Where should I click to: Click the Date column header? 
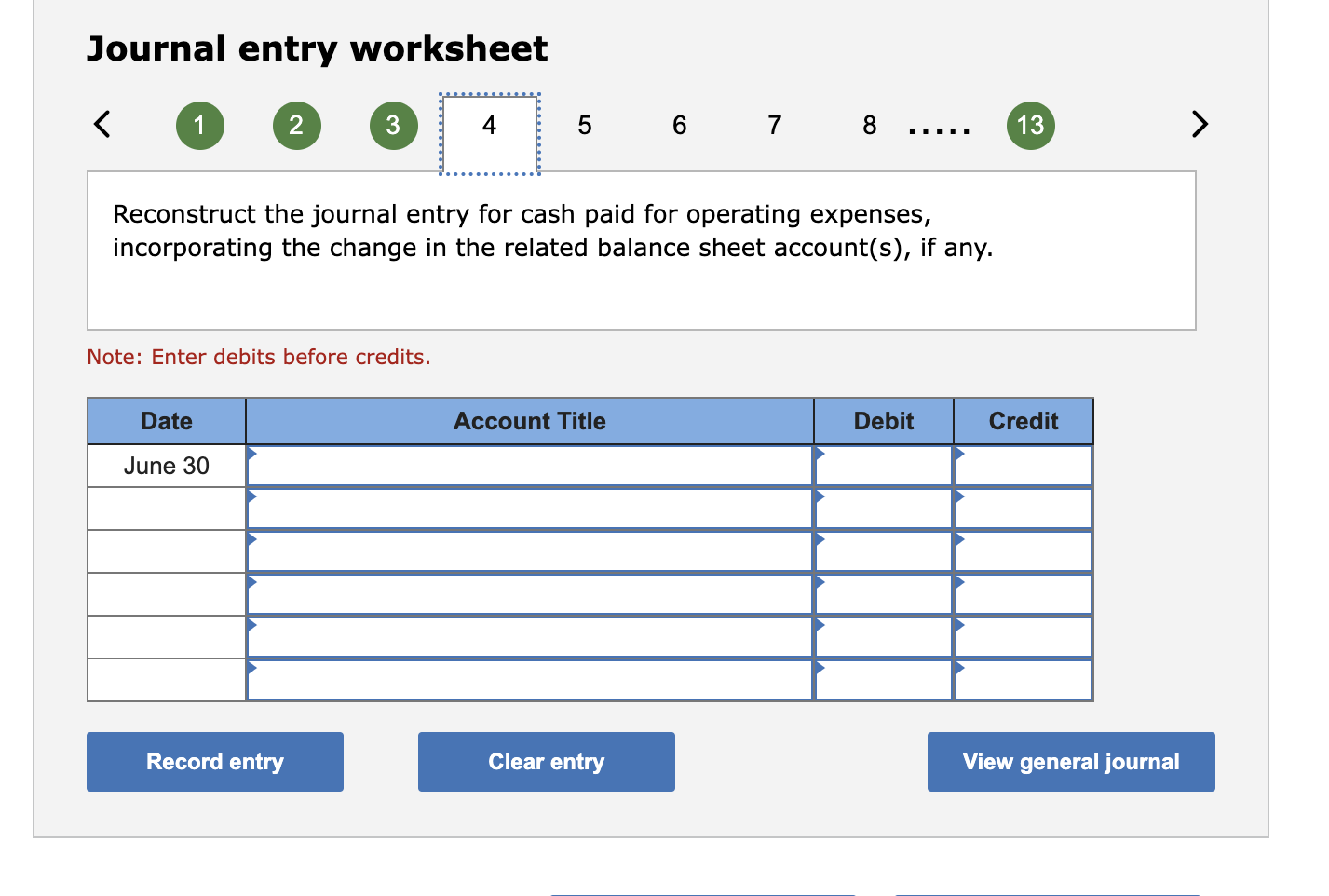point(167,421)
